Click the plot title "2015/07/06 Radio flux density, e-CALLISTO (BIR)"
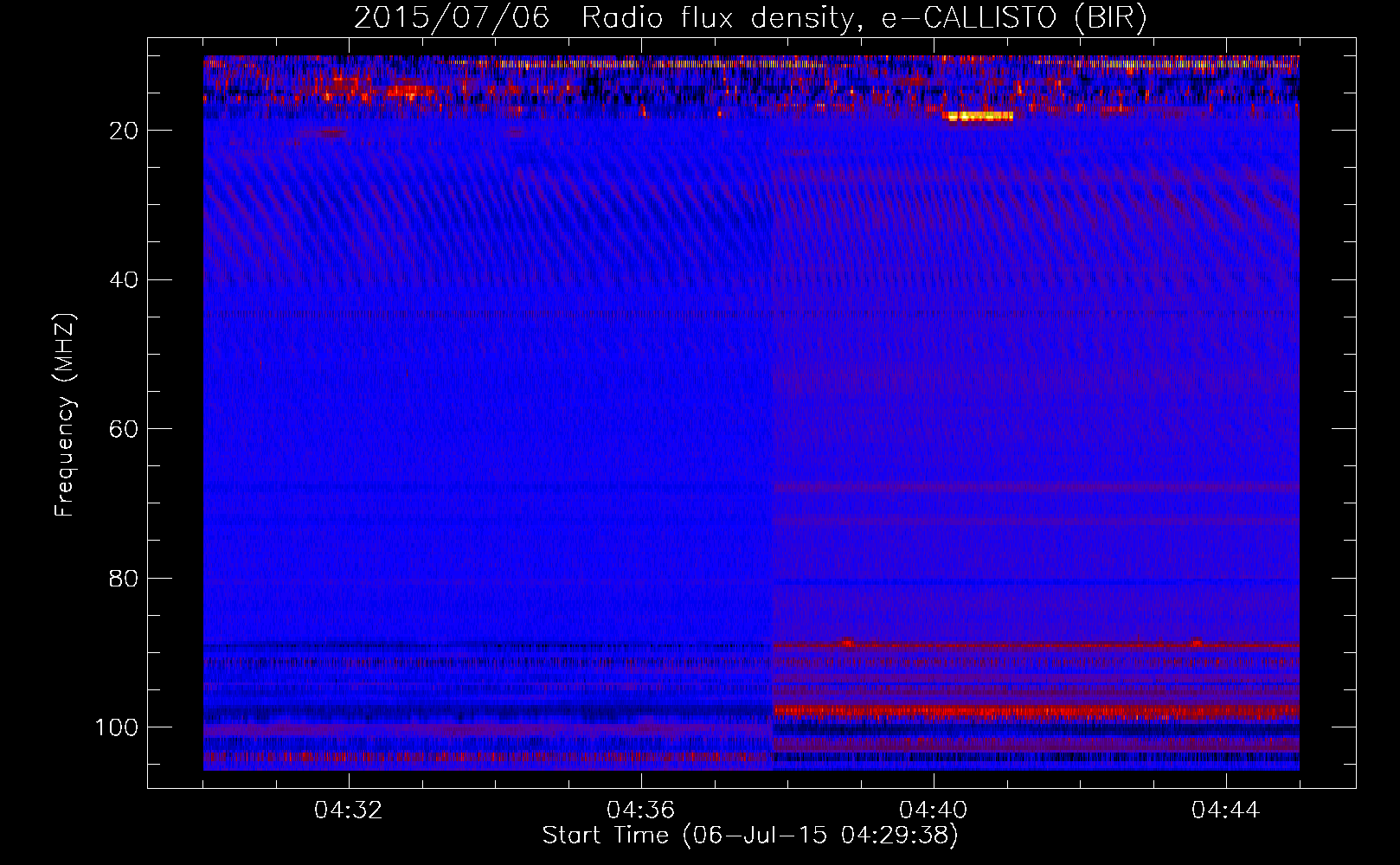Image resolution: width=1400 pixels, height=865 pixels. click(750, 18)
